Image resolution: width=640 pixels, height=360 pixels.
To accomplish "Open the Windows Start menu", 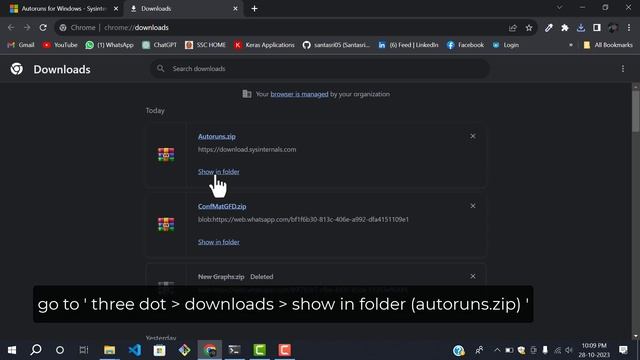I will 12,350.
